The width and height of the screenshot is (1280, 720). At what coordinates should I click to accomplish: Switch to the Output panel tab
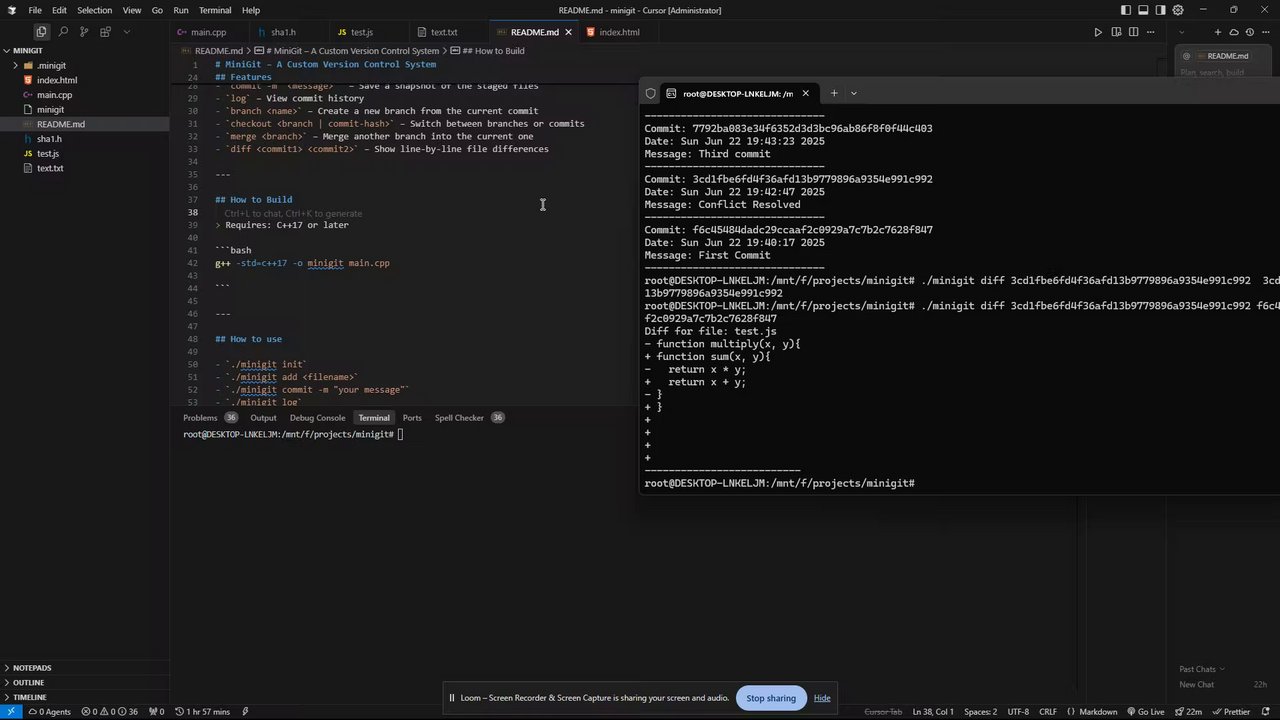pyautogui.click(x=263, y=418)
